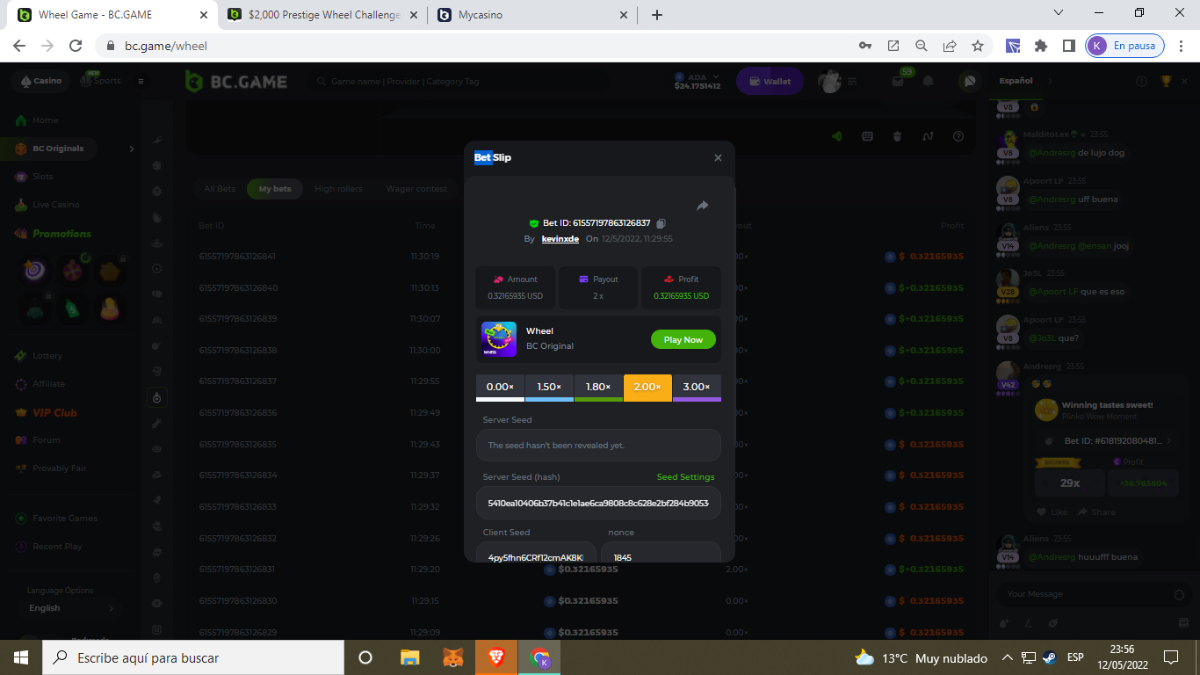1200x675 pixels.
Task: Close the Bet Slip dialog
Action: 717,158
